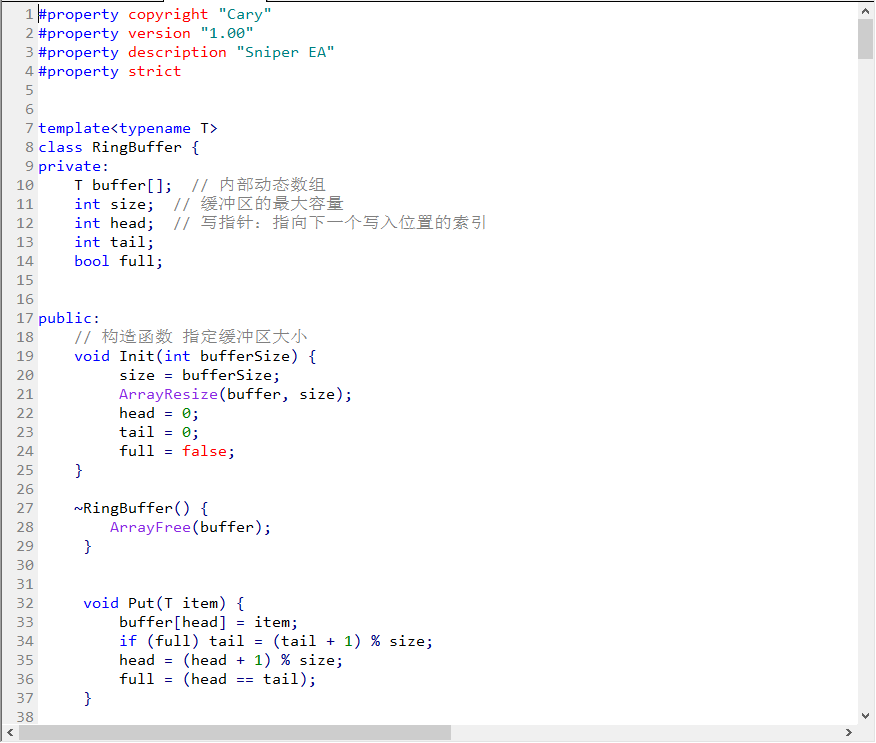Click the "if (full)" statement on line 34

click(x=159, y=641)
